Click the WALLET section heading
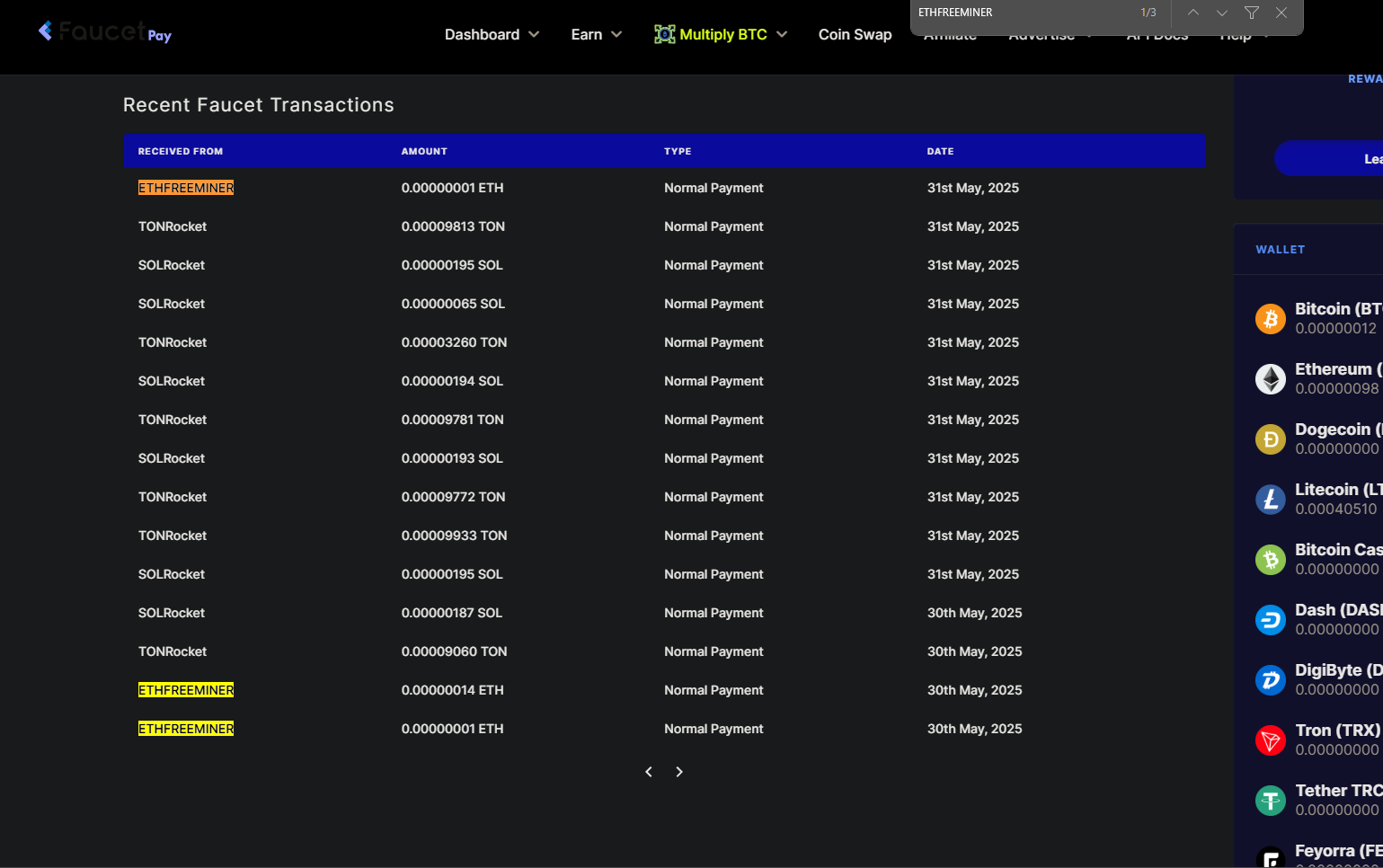The width and height of the screenshot is (1383, 868). click(1280, 250)
